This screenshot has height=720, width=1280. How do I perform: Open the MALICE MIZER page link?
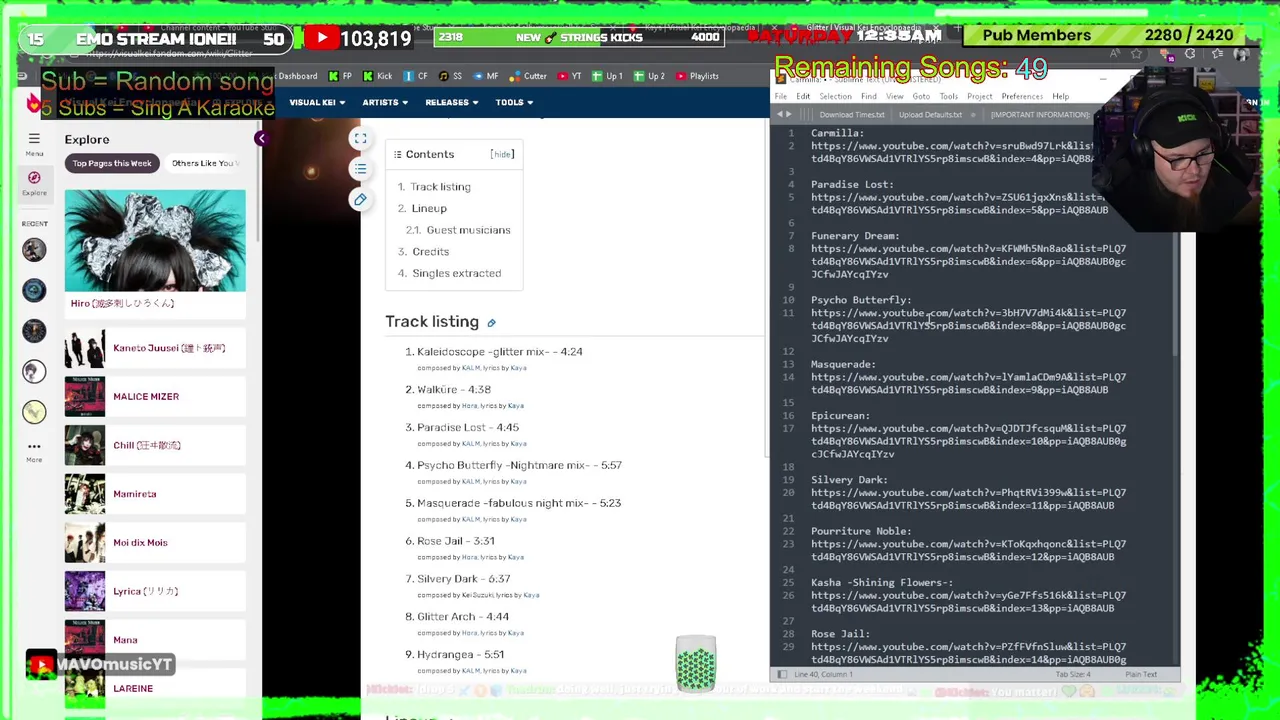(146, 397)
